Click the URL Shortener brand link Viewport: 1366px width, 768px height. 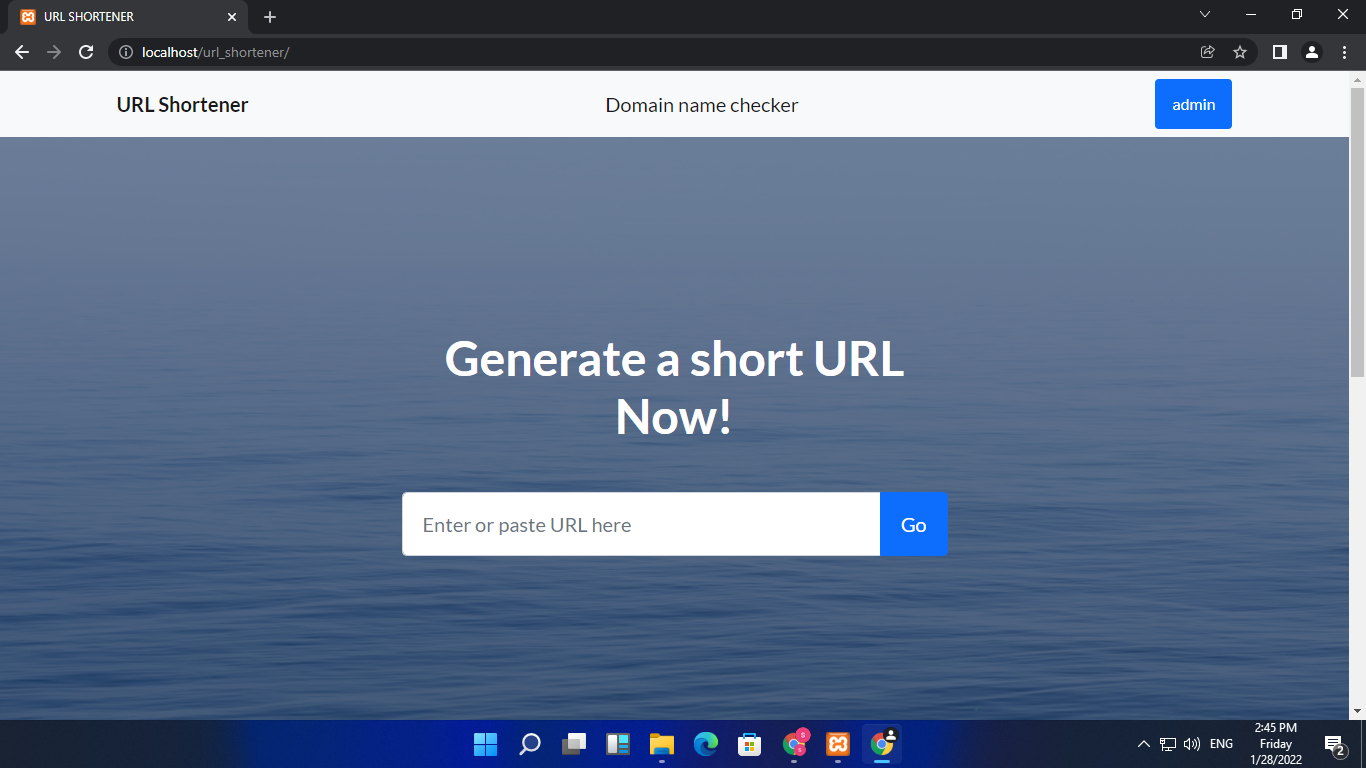click(x=182, y=105)
